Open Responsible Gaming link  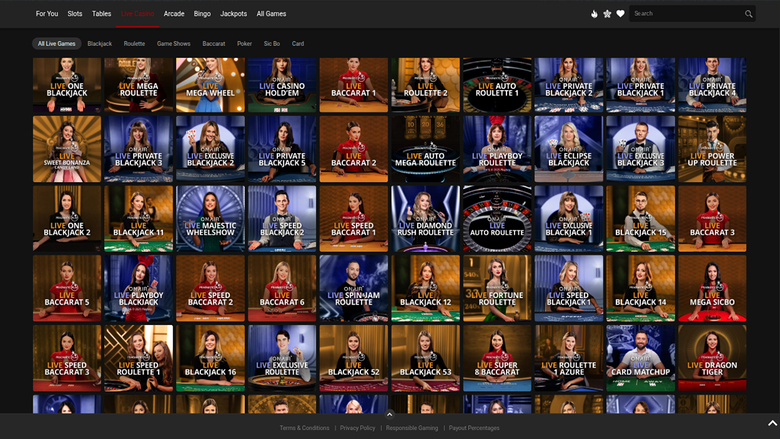tap(412, 428)
